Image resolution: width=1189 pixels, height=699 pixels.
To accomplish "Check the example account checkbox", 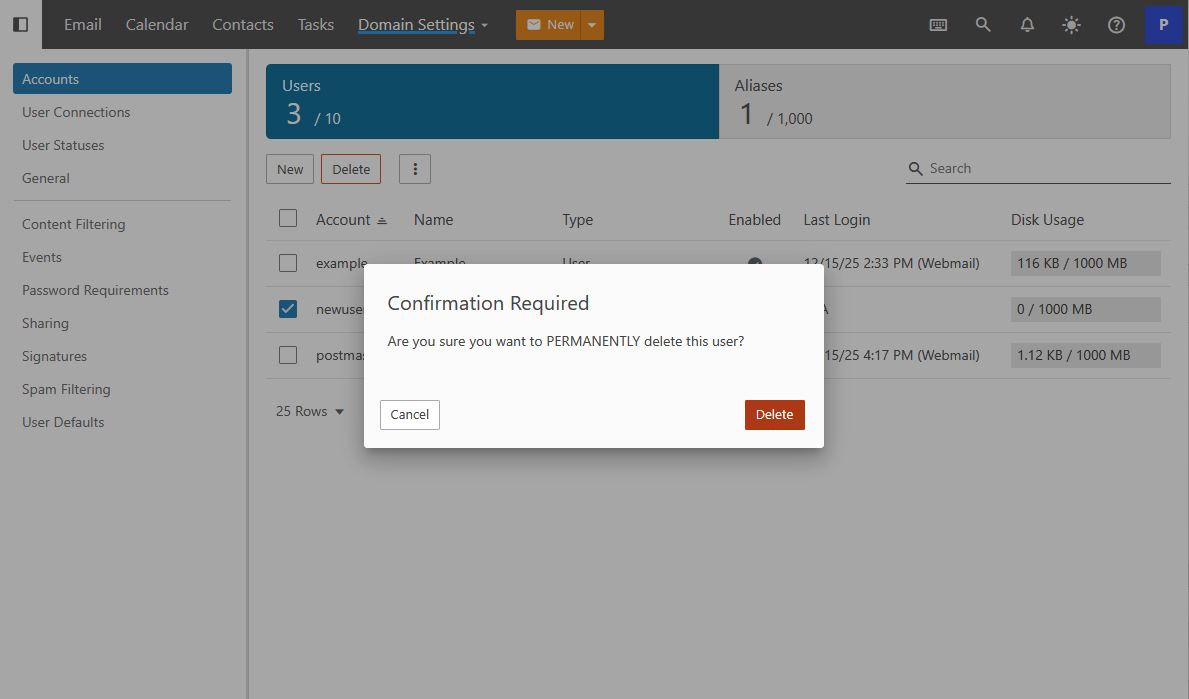I will 288,263.
